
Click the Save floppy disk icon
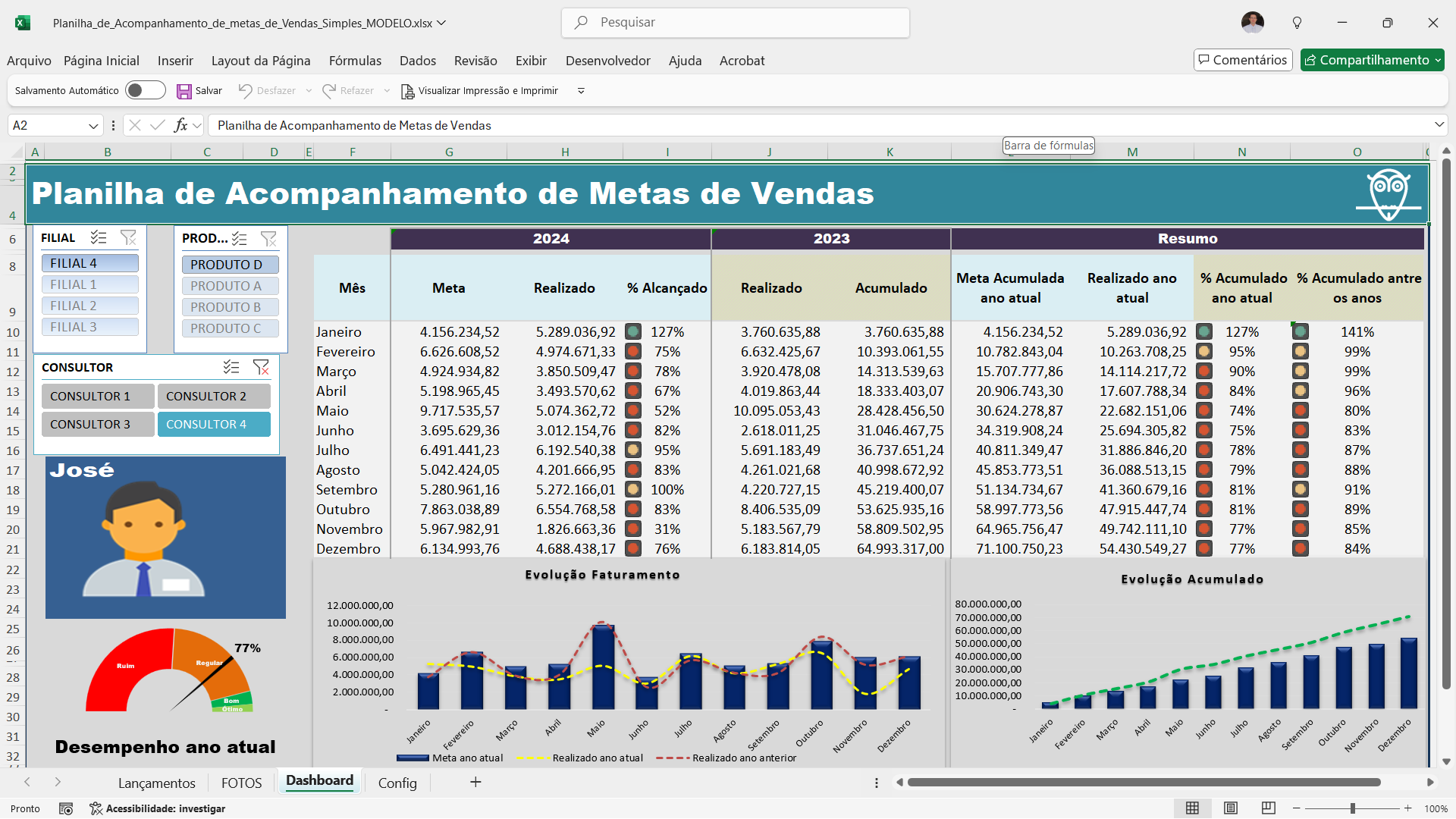tap(184, 91)
